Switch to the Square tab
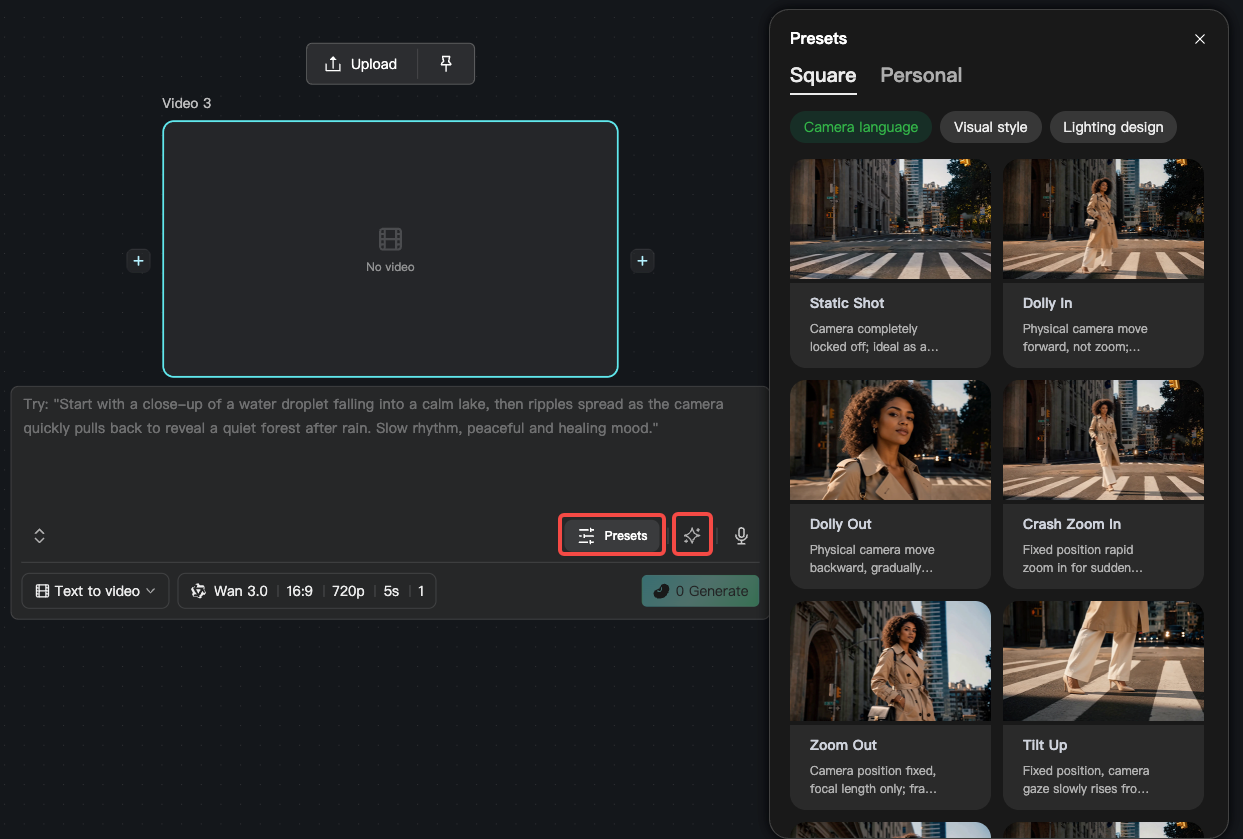1243x839 pixels. (x=823, y=76)
